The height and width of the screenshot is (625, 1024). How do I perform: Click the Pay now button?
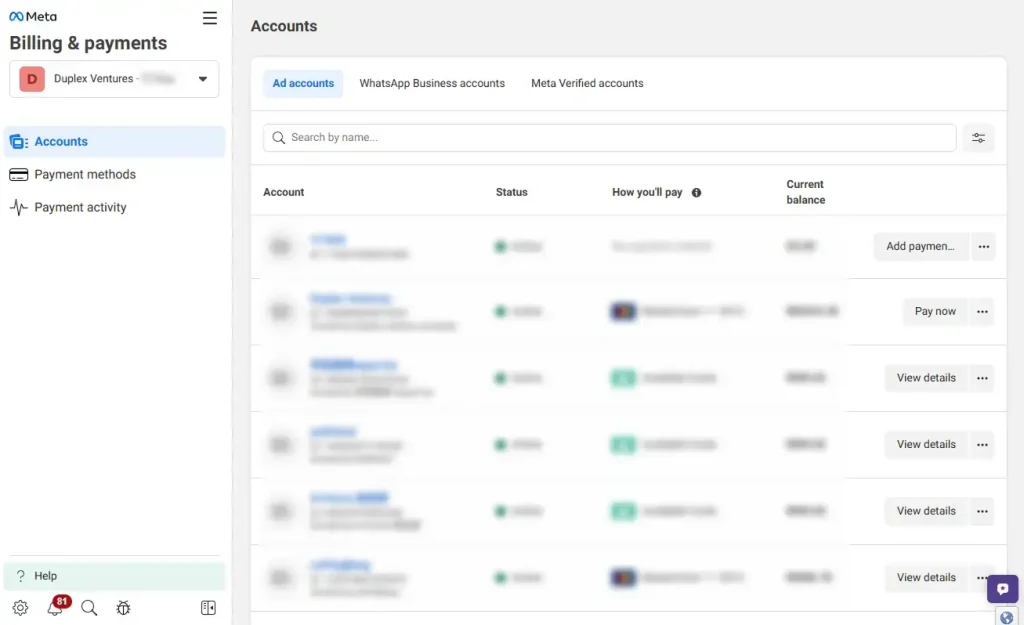[935, 312]
